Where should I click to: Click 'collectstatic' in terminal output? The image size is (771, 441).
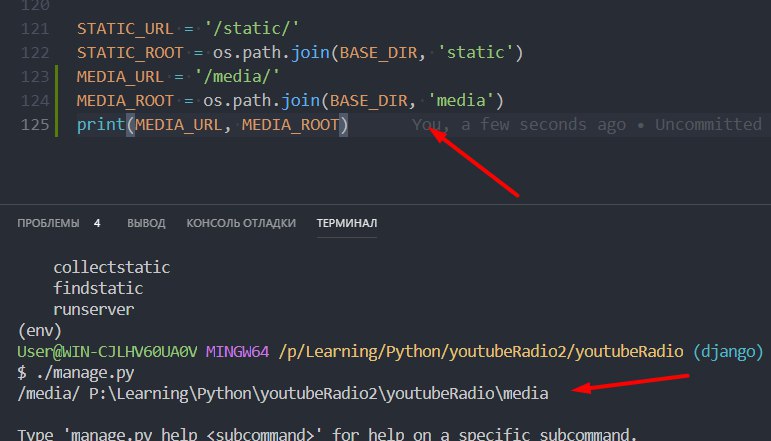[112, 267]
